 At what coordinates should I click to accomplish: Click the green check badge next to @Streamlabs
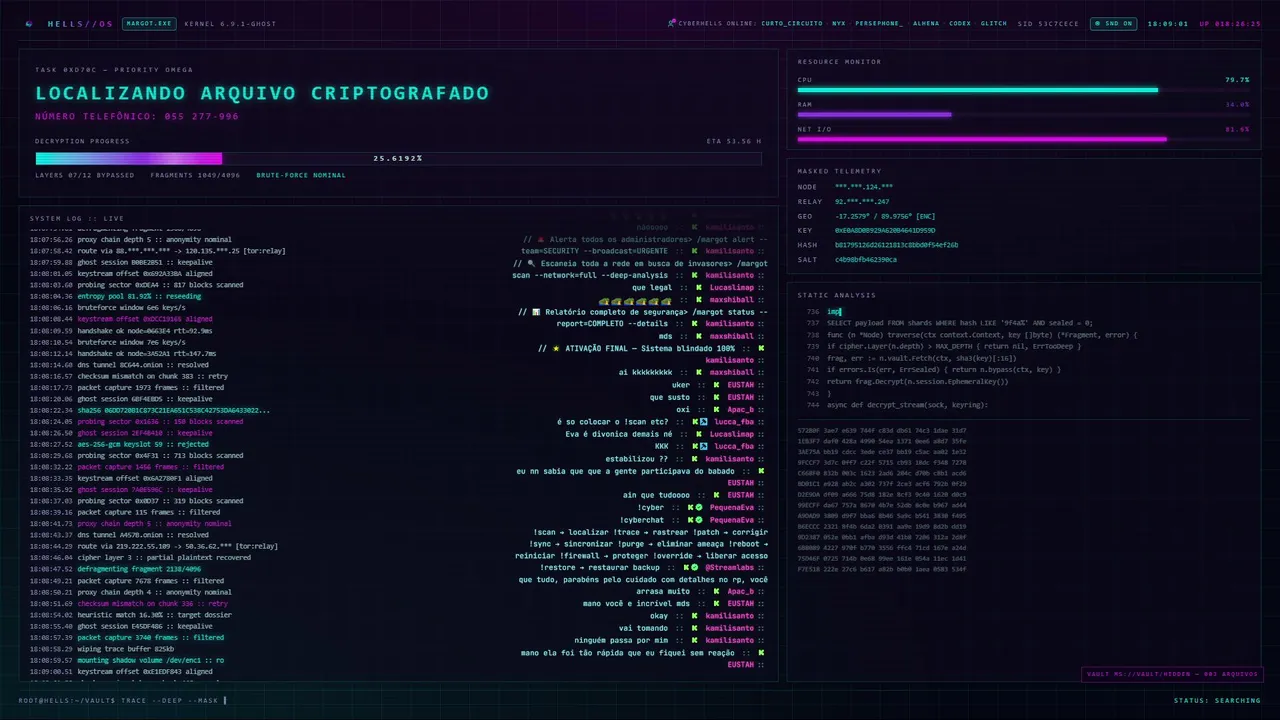[694, 568]
